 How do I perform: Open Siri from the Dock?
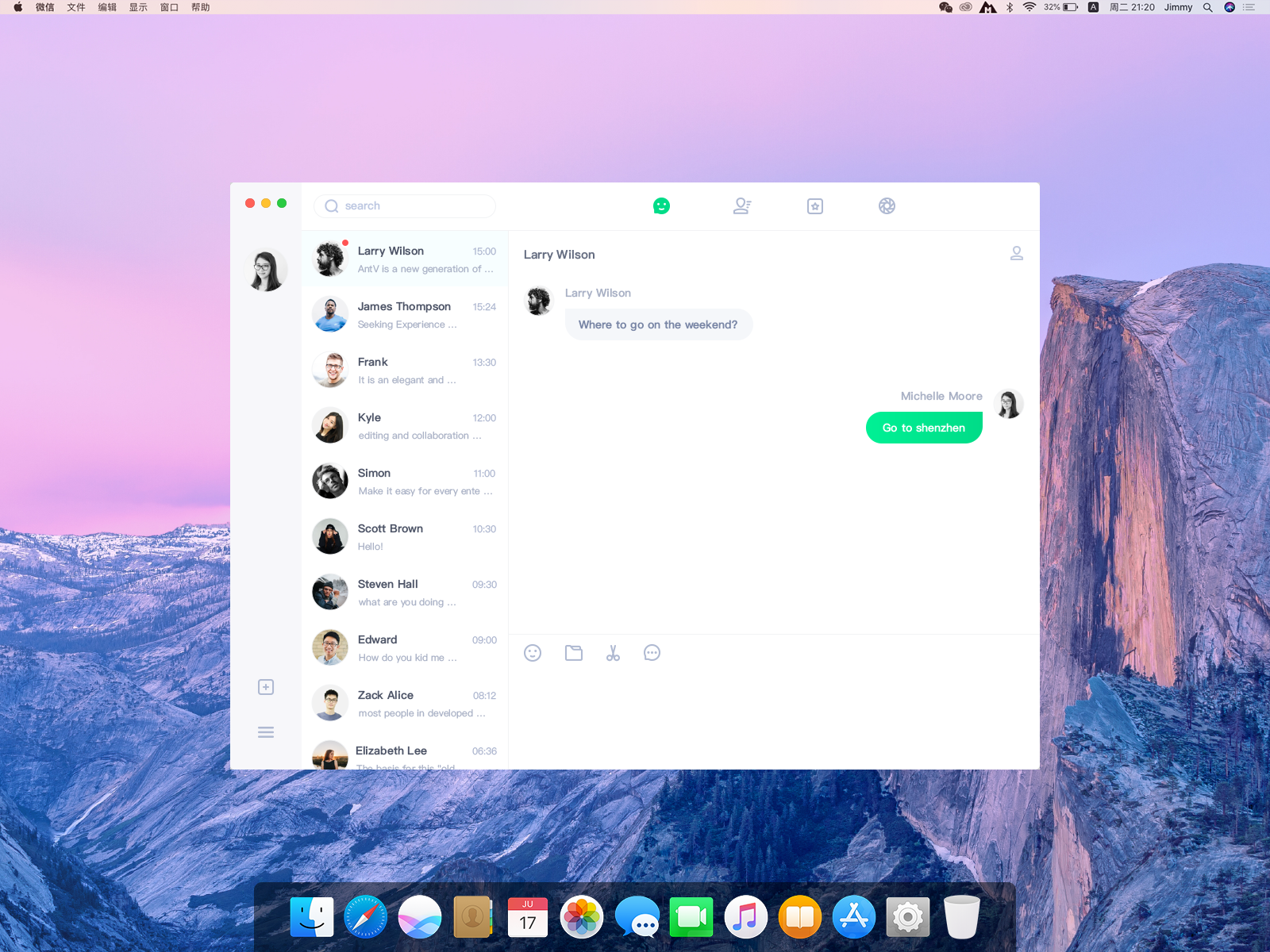[420, 917]
